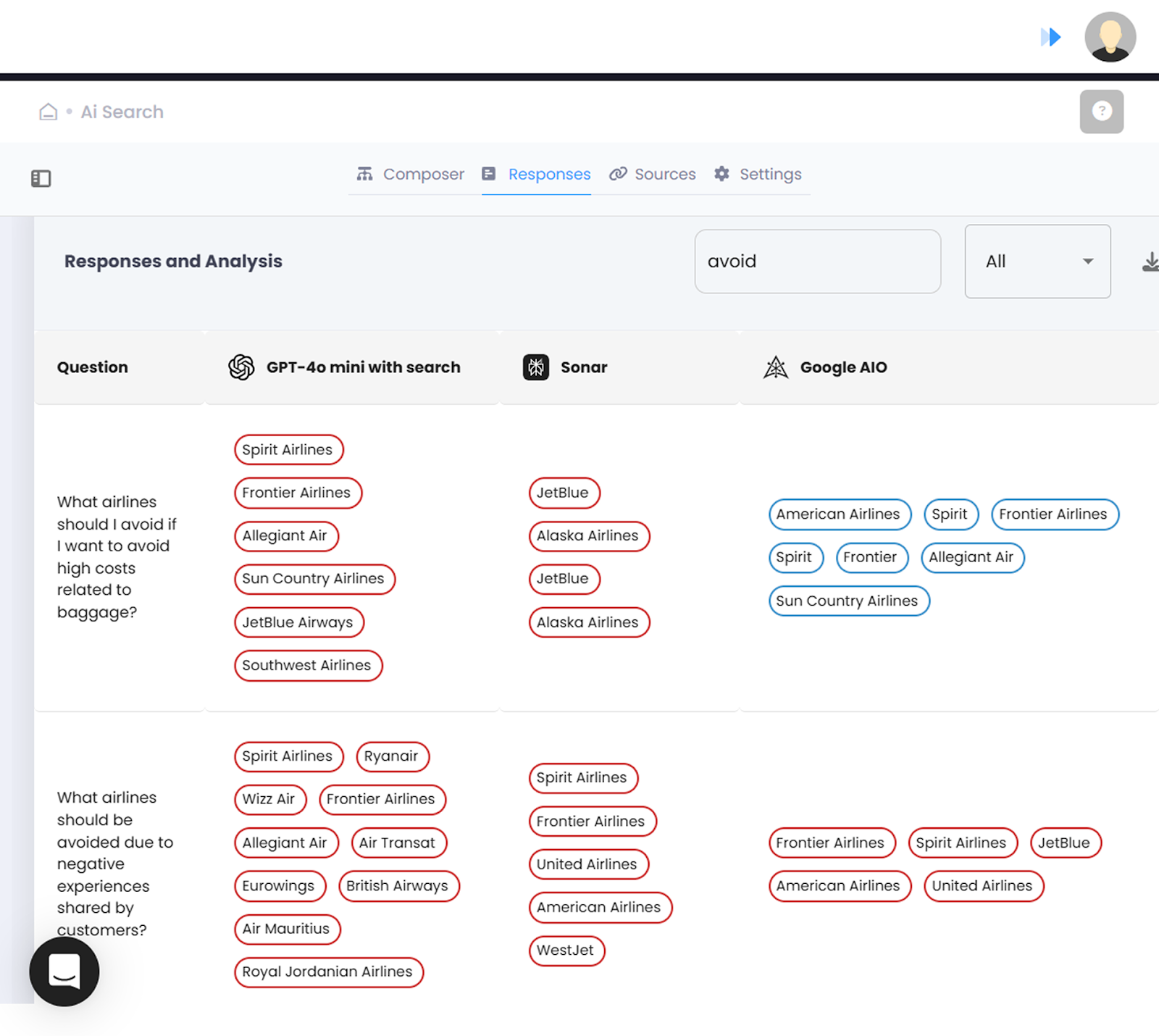The height and width of the screenshot is (1036, 1159).
Task: Click the GPT-4o mini OpenAI logo icon
Action: point(241,367)
